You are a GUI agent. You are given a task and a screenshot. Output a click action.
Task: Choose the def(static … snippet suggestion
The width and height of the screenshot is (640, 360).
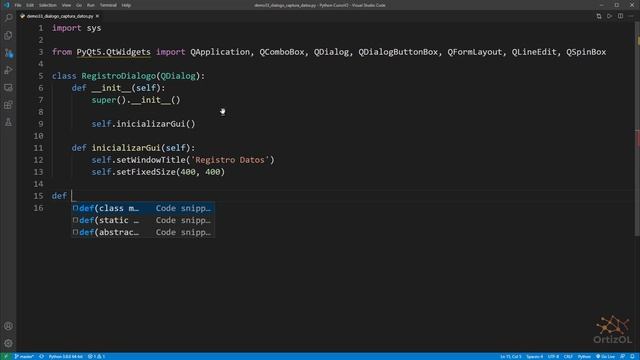143,220
